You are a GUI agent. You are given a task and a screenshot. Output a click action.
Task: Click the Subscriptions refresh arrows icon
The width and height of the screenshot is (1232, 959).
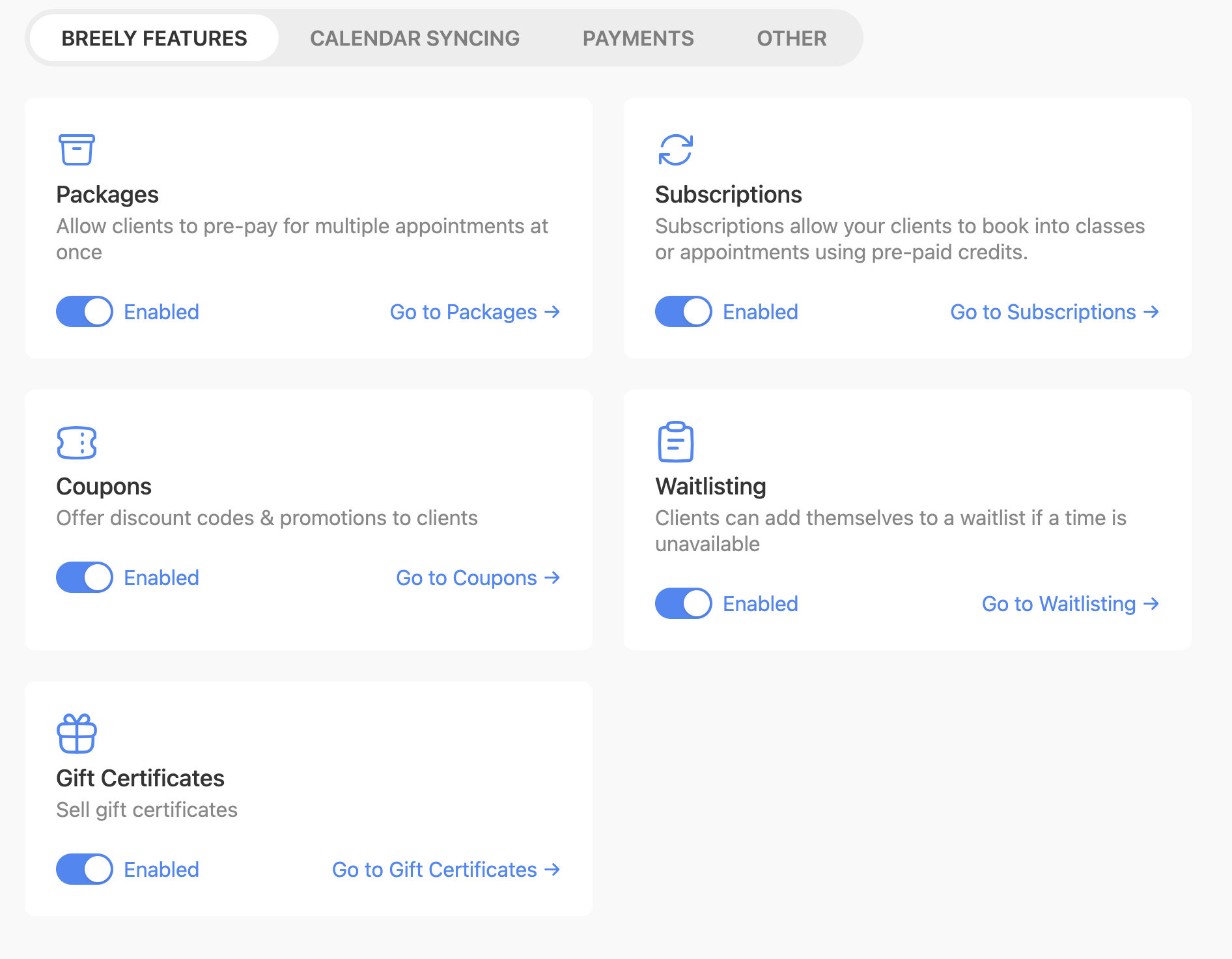tap(675, 150)
